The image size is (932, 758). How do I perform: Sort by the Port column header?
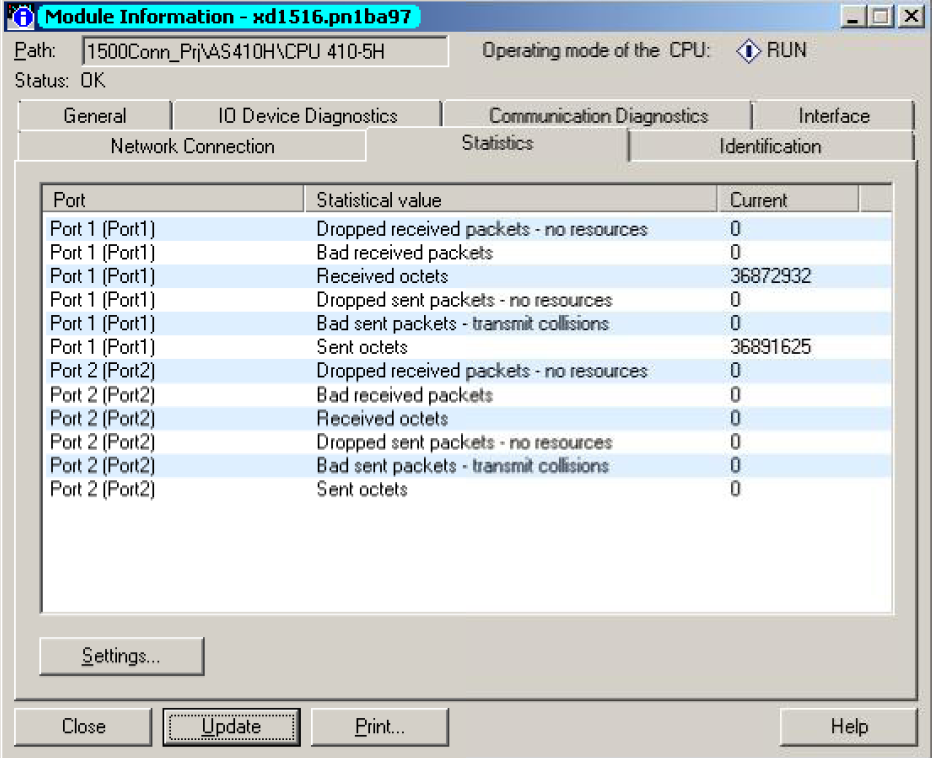point(172,200)
